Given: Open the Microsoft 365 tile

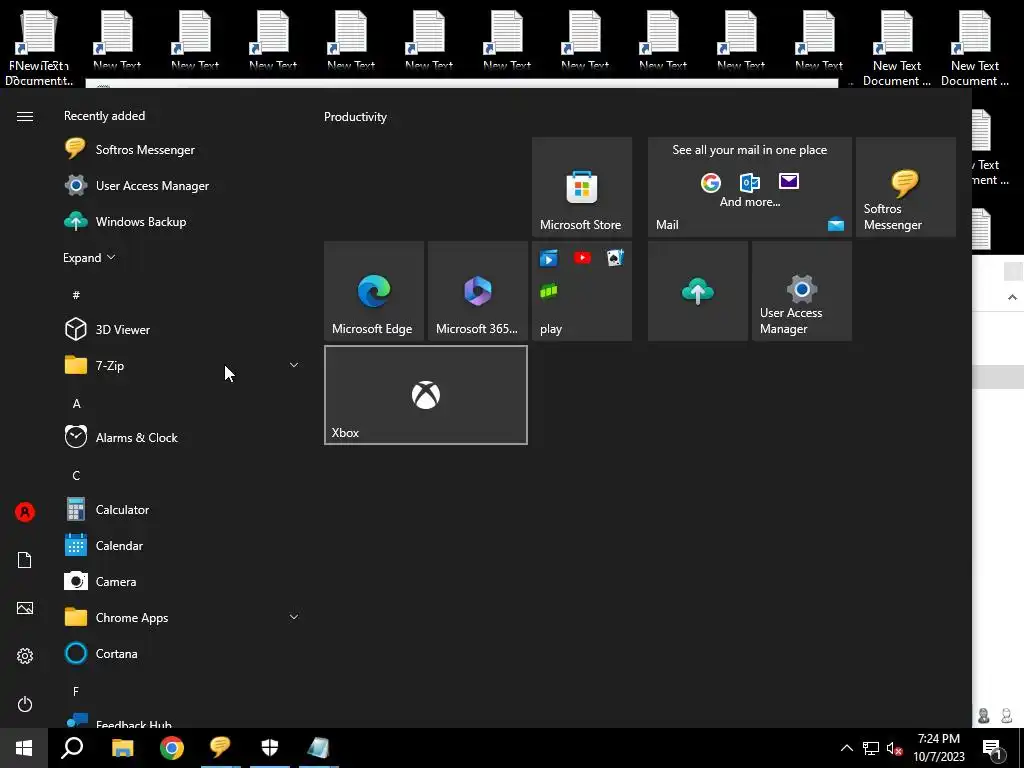Looking at the screenshot, I should click(478, 291).
